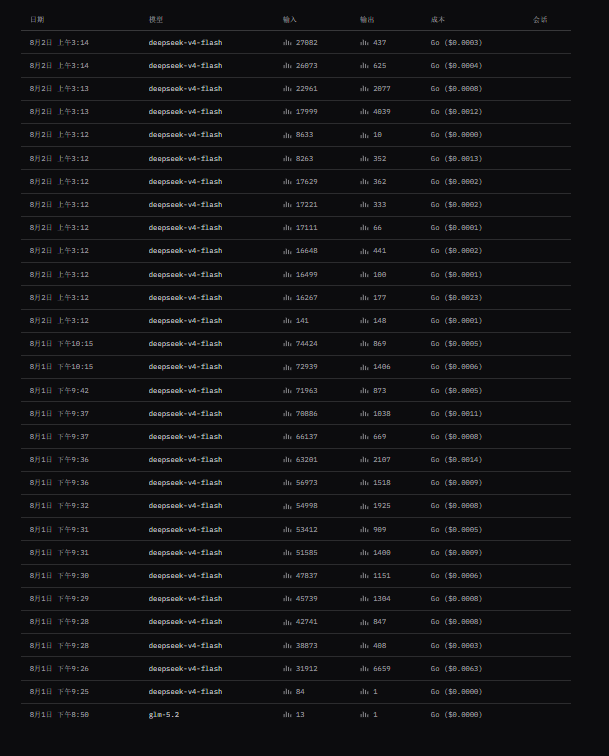The image size is (609, 756).
Task: Select the bar icon beside input 141
Action: pos(287,321)
